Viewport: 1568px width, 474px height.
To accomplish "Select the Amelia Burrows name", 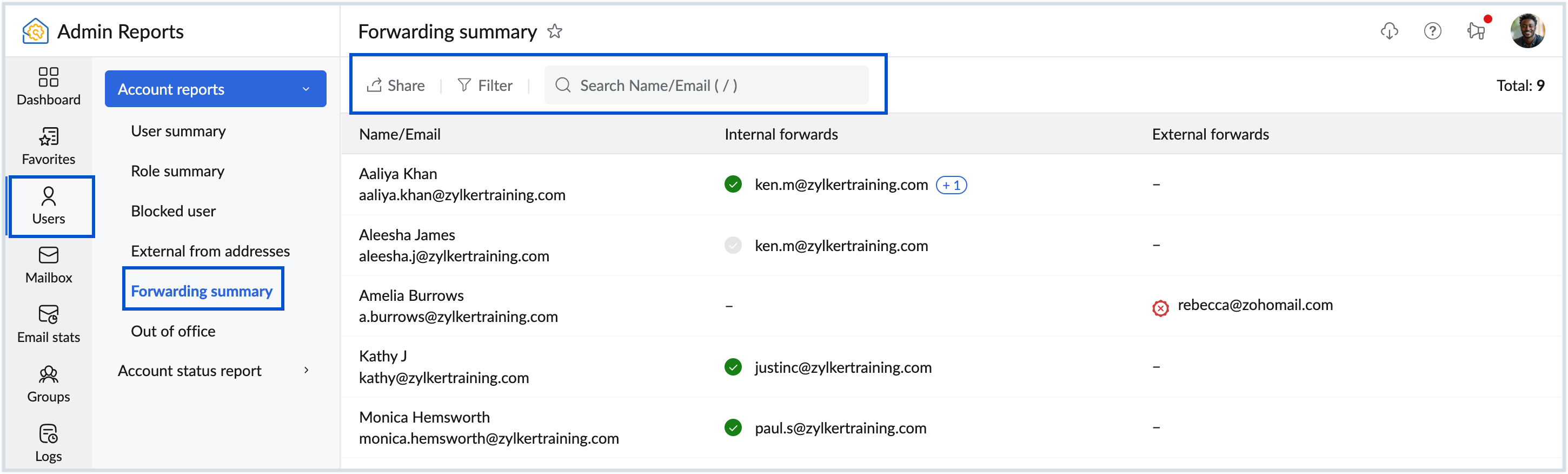I will click(x=411, y=295).
